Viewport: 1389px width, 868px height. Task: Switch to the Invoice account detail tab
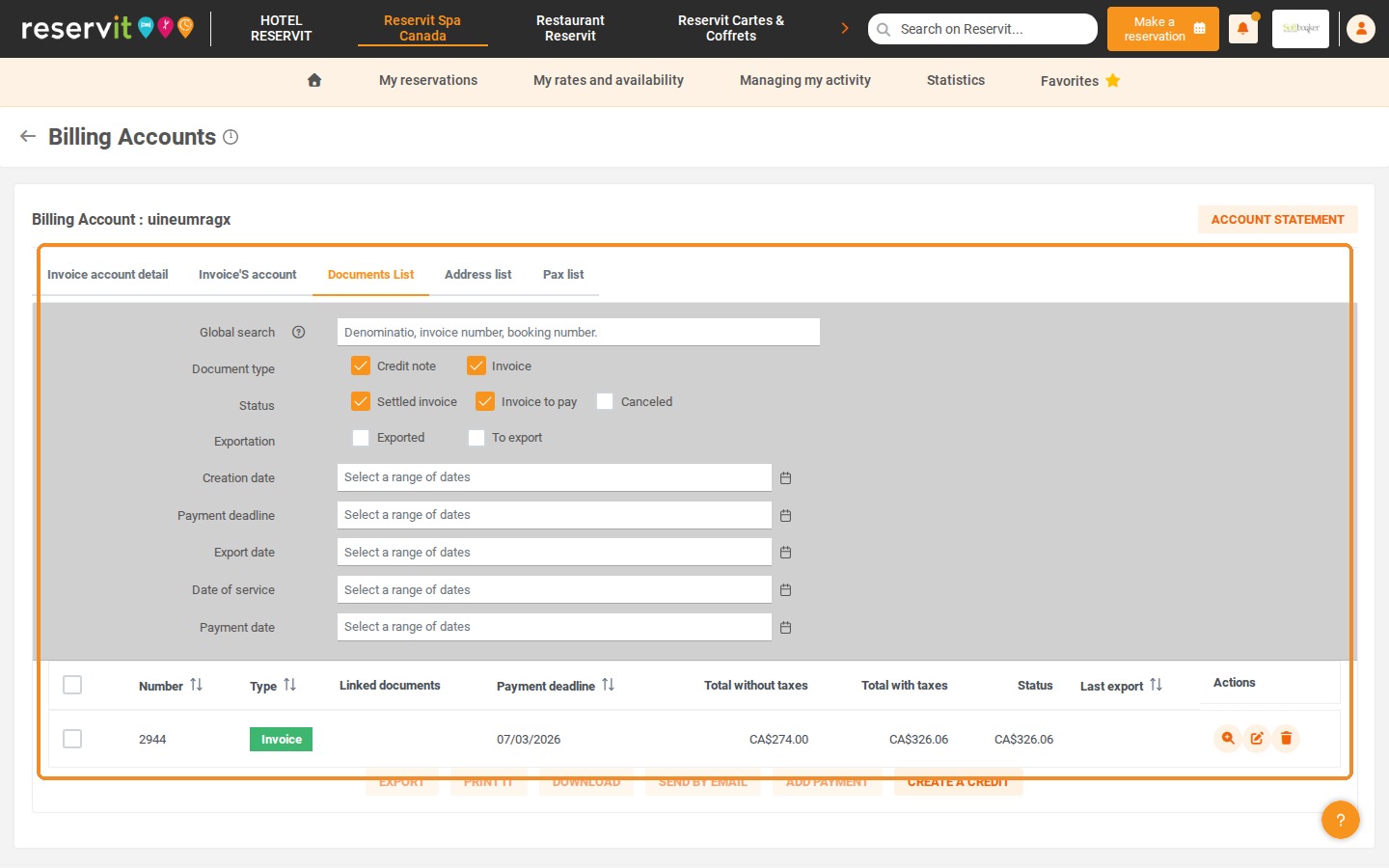(x=108, y=275)
